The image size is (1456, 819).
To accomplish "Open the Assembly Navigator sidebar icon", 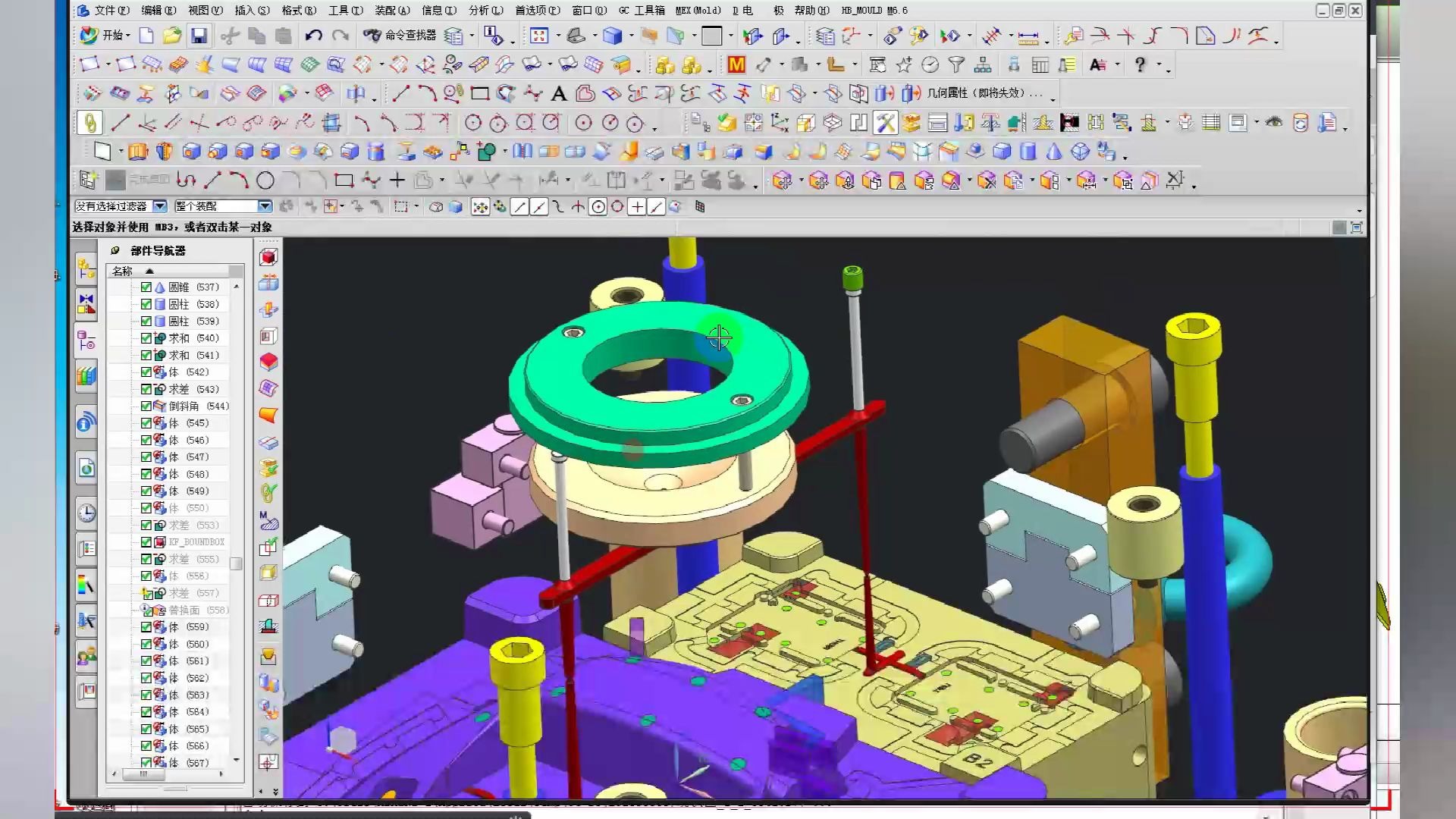I will coord(86,268).
